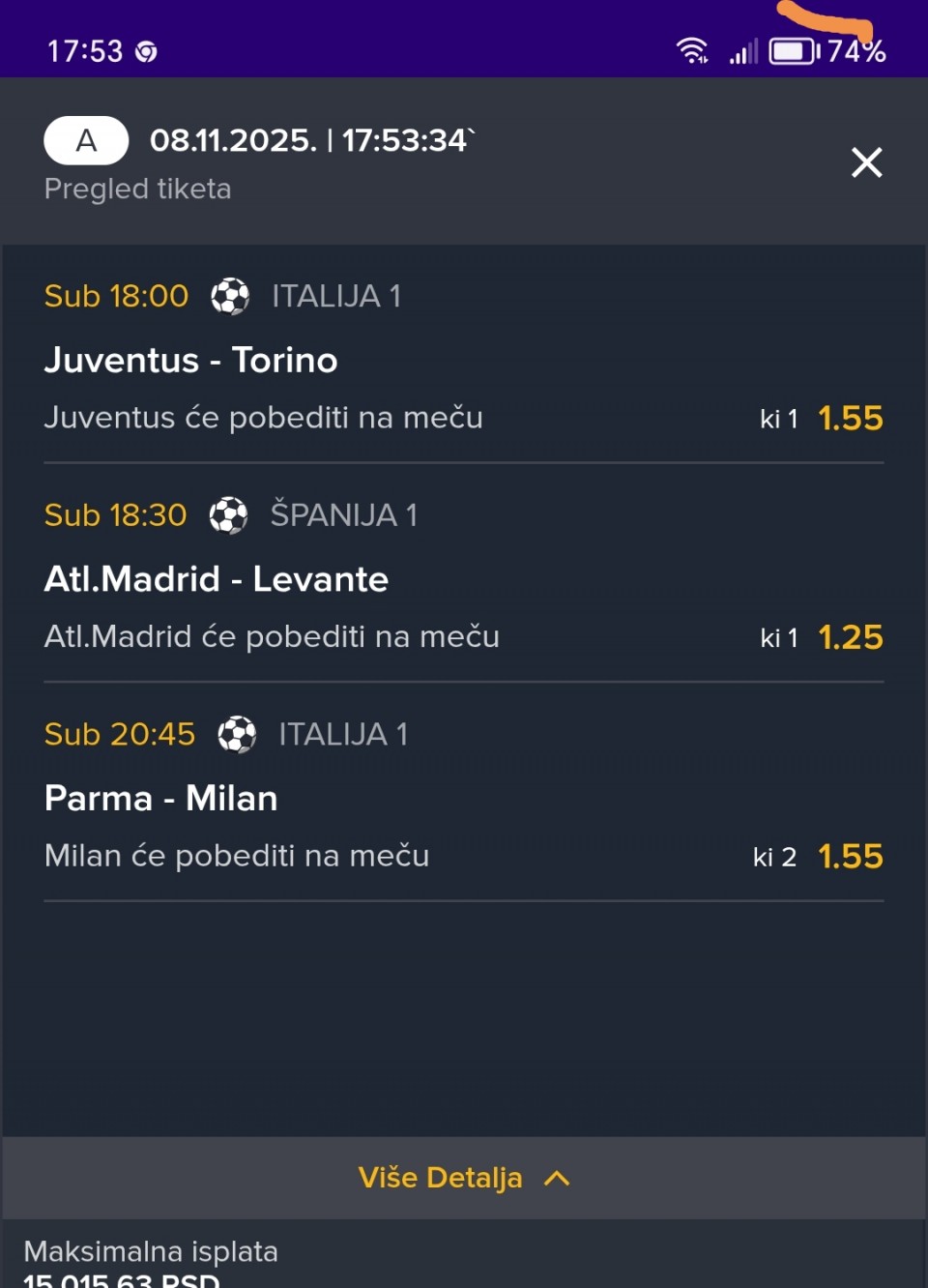Tap the Maksimalna isplata label

(x=151, y=1251)
